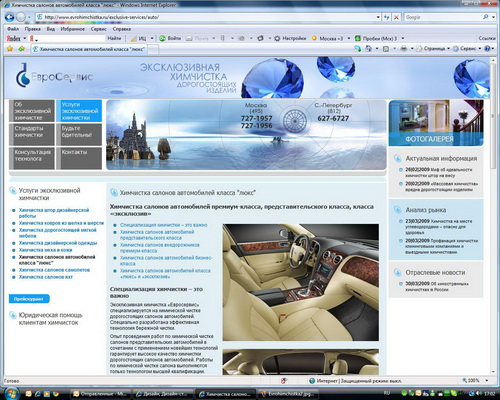
Task: Open Химчистка салонов яхт link
Action: [x=46, y=277]
